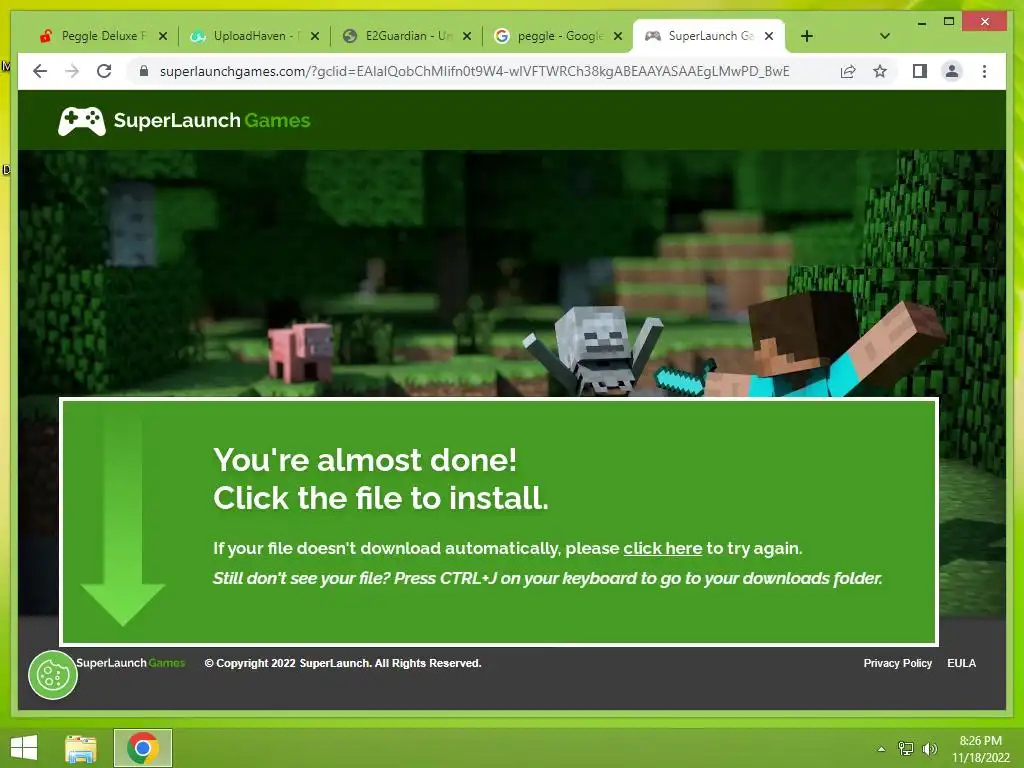Share this page icon in address bar
This screenshot has height=768, width=1024.
coord(848,71)
